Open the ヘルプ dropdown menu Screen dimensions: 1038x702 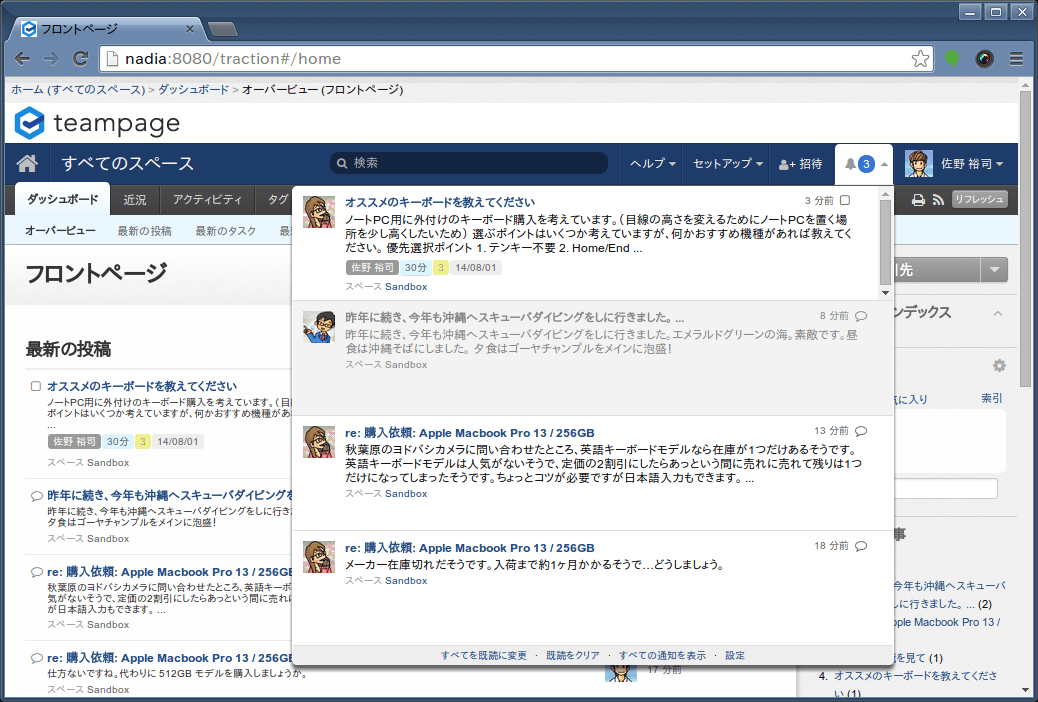point(653,164)
